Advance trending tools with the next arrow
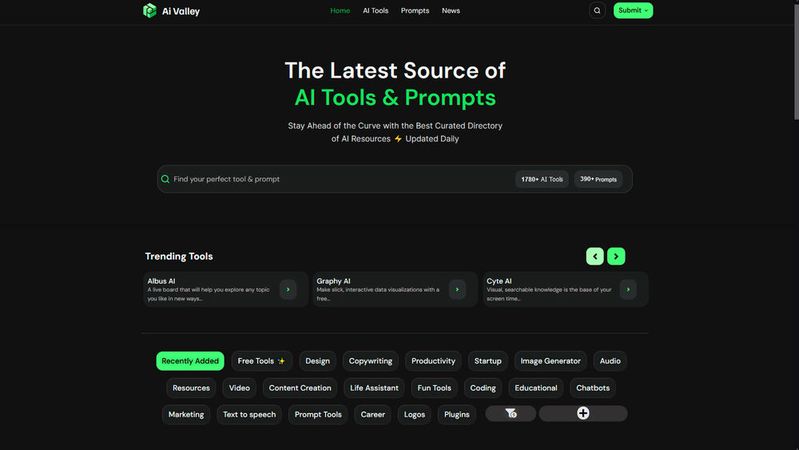Image resolution: width=799 pixels, height=450 pixels. tap(616, 256)
